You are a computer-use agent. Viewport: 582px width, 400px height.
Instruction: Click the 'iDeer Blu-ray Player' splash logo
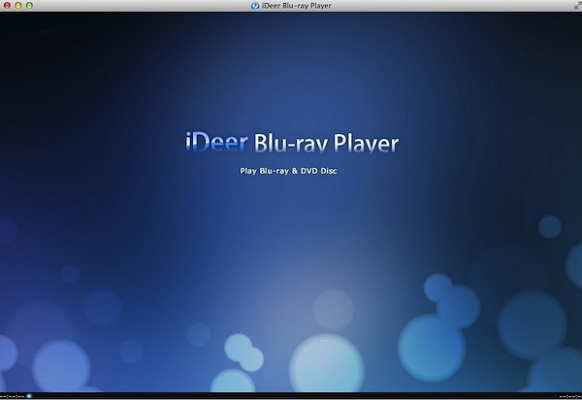292,142
